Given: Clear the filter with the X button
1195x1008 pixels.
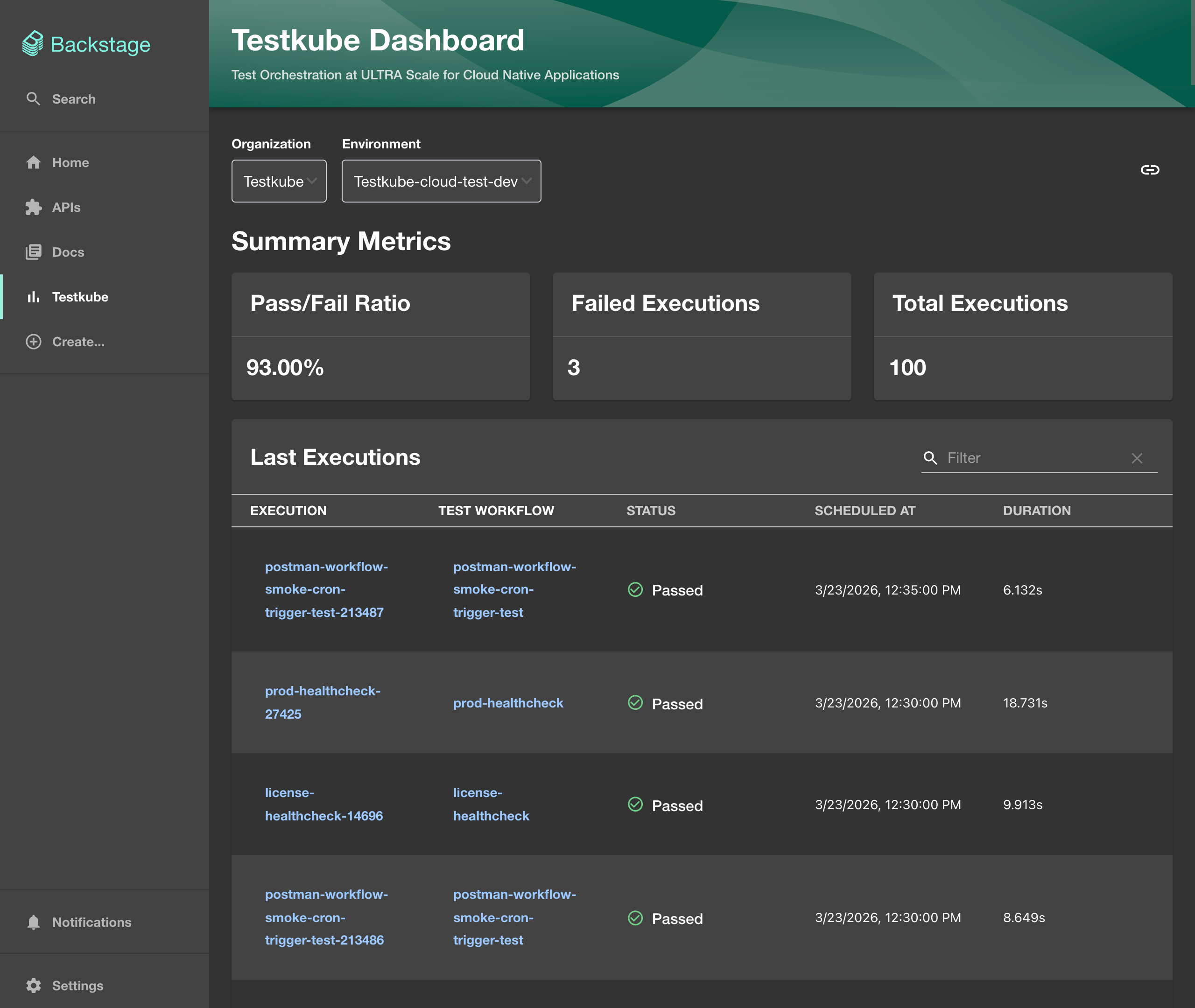Looking at the screenshot, I should (x=1137, y=458).
